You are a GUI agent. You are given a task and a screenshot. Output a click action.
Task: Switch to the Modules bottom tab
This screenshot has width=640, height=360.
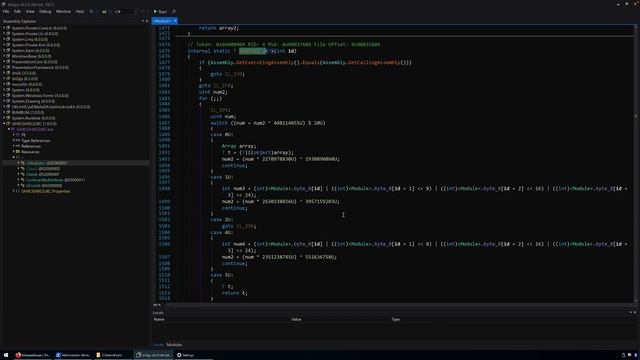[x=174, y=345]
